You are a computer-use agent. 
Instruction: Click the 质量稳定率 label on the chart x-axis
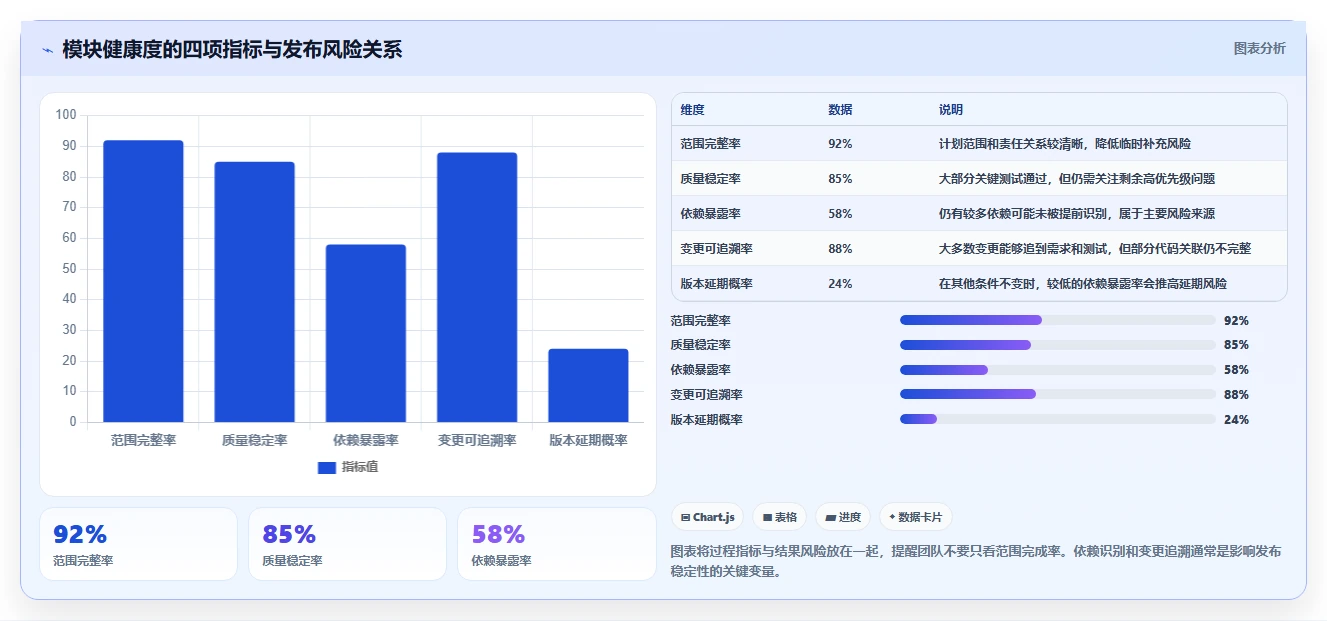point(254,440)
